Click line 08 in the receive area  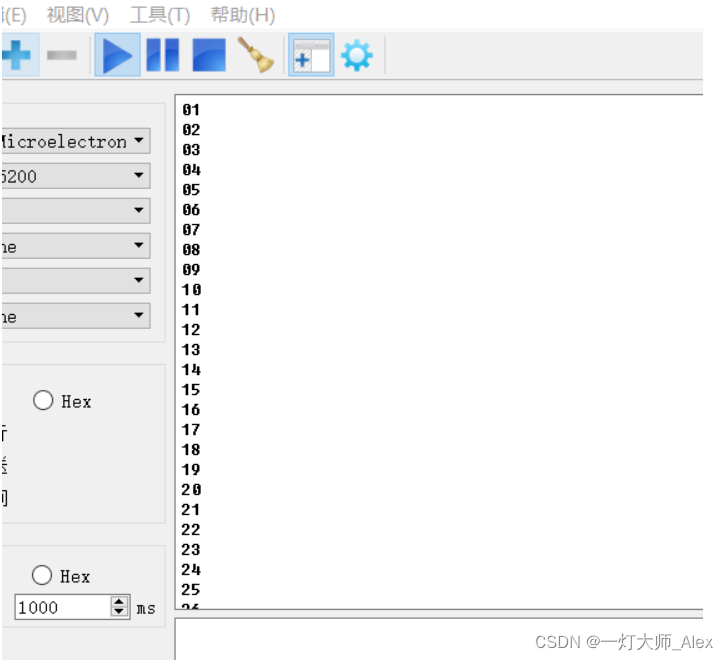point(191,250)
